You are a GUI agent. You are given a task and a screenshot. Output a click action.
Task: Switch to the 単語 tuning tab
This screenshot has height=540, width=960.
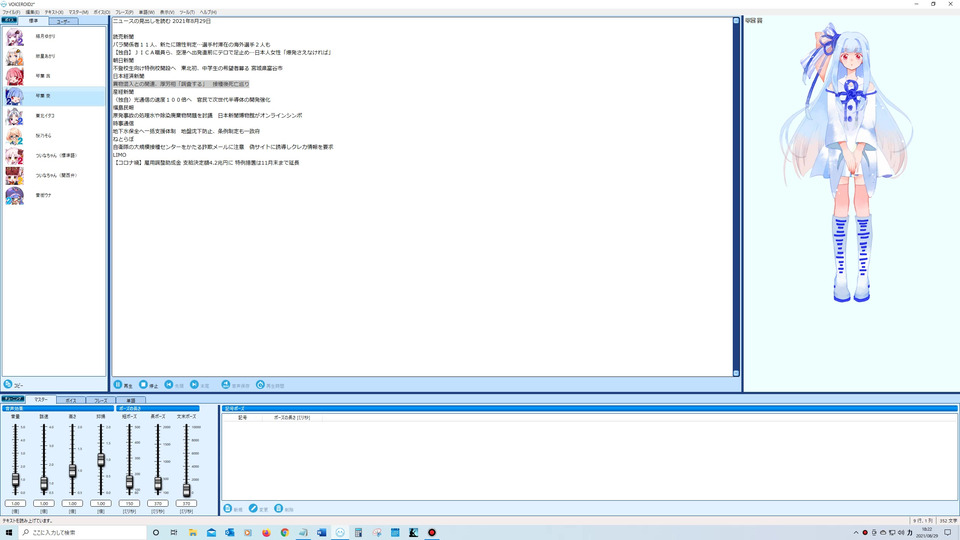130,400
